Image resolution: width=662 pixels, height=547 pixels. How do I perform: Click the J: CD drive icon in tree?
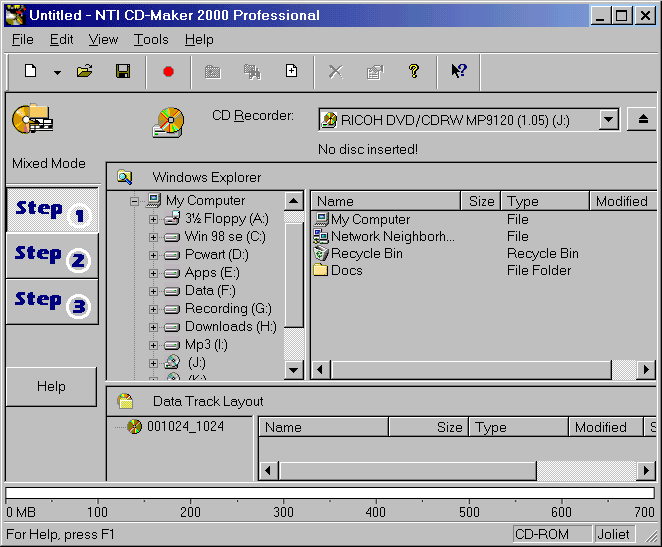click(x=172, y=363)
